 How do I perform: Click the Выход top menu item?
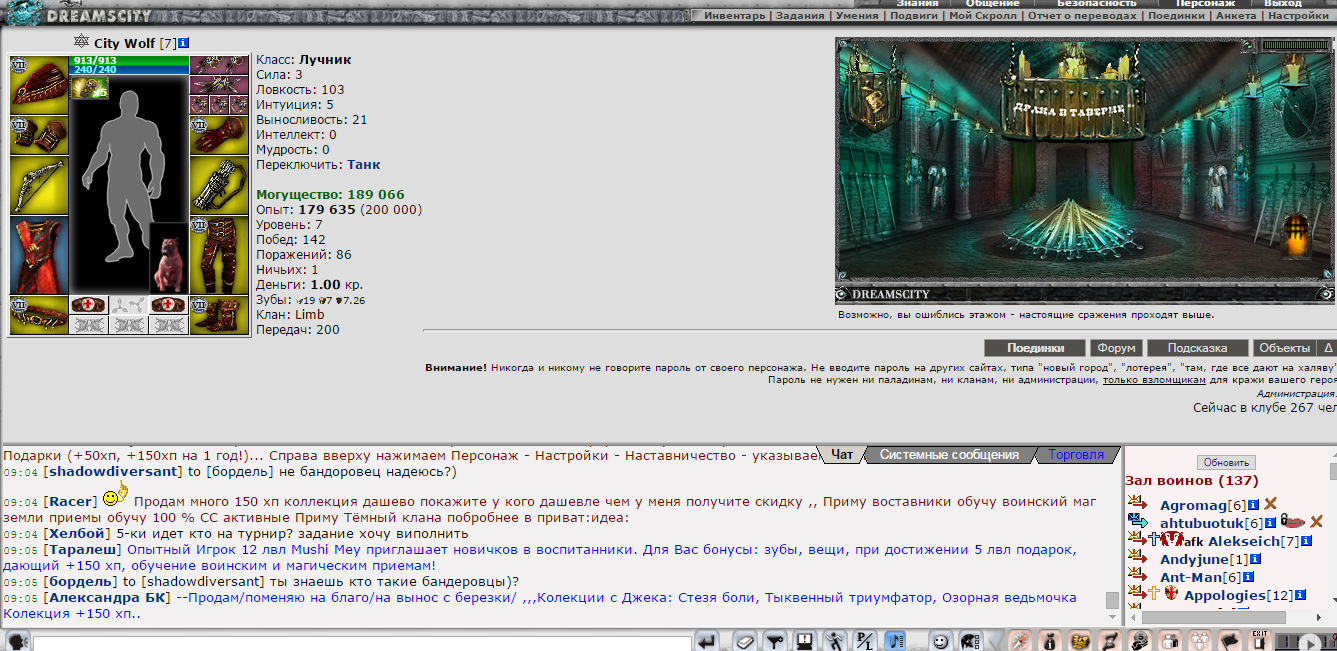pyautogui.click(x=1283, y=4)
